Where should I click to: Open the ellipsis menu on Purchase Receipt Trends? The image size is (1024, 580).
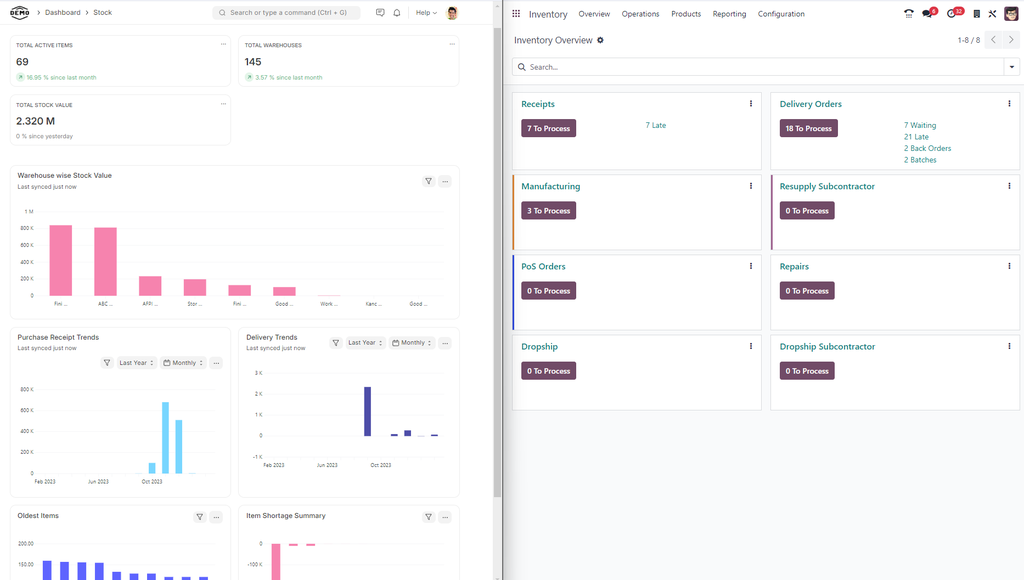click(216, 362)
